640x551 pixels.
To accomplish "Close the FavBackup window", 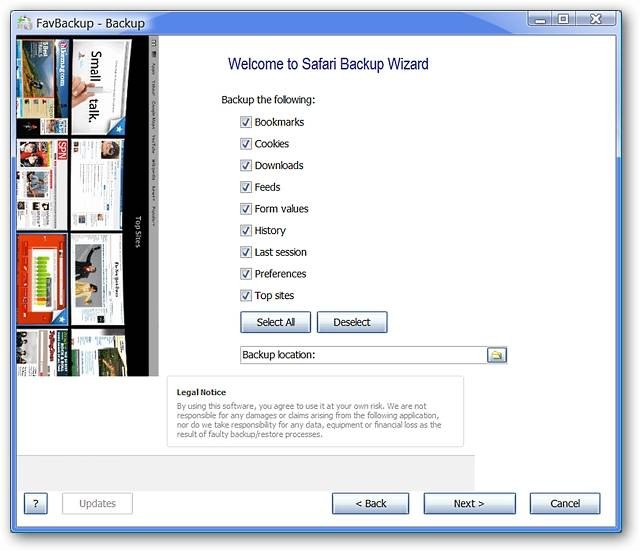I will coord(596,19).
